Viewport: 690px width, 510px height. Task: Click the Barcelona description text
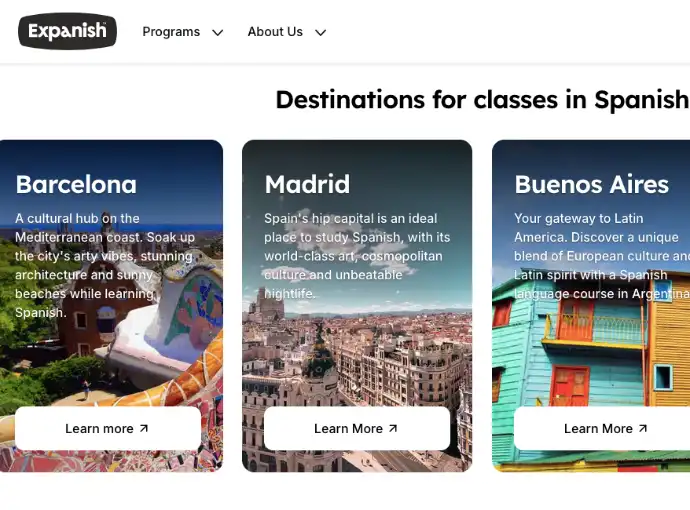click(105, 265)
